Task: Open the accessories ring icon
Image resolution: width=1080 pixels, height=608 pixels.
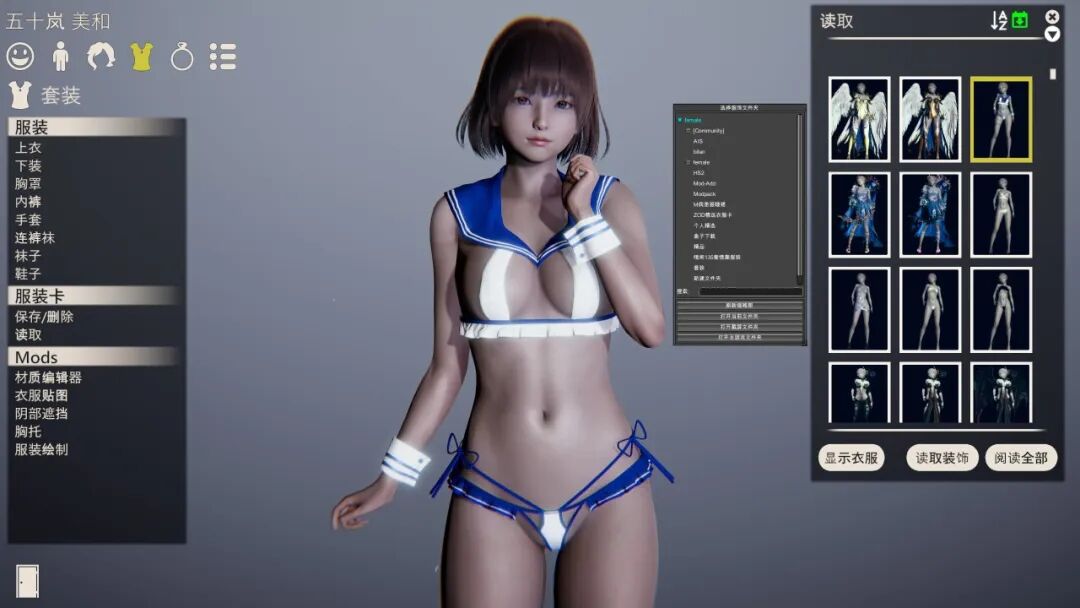Action: (182, 56)
